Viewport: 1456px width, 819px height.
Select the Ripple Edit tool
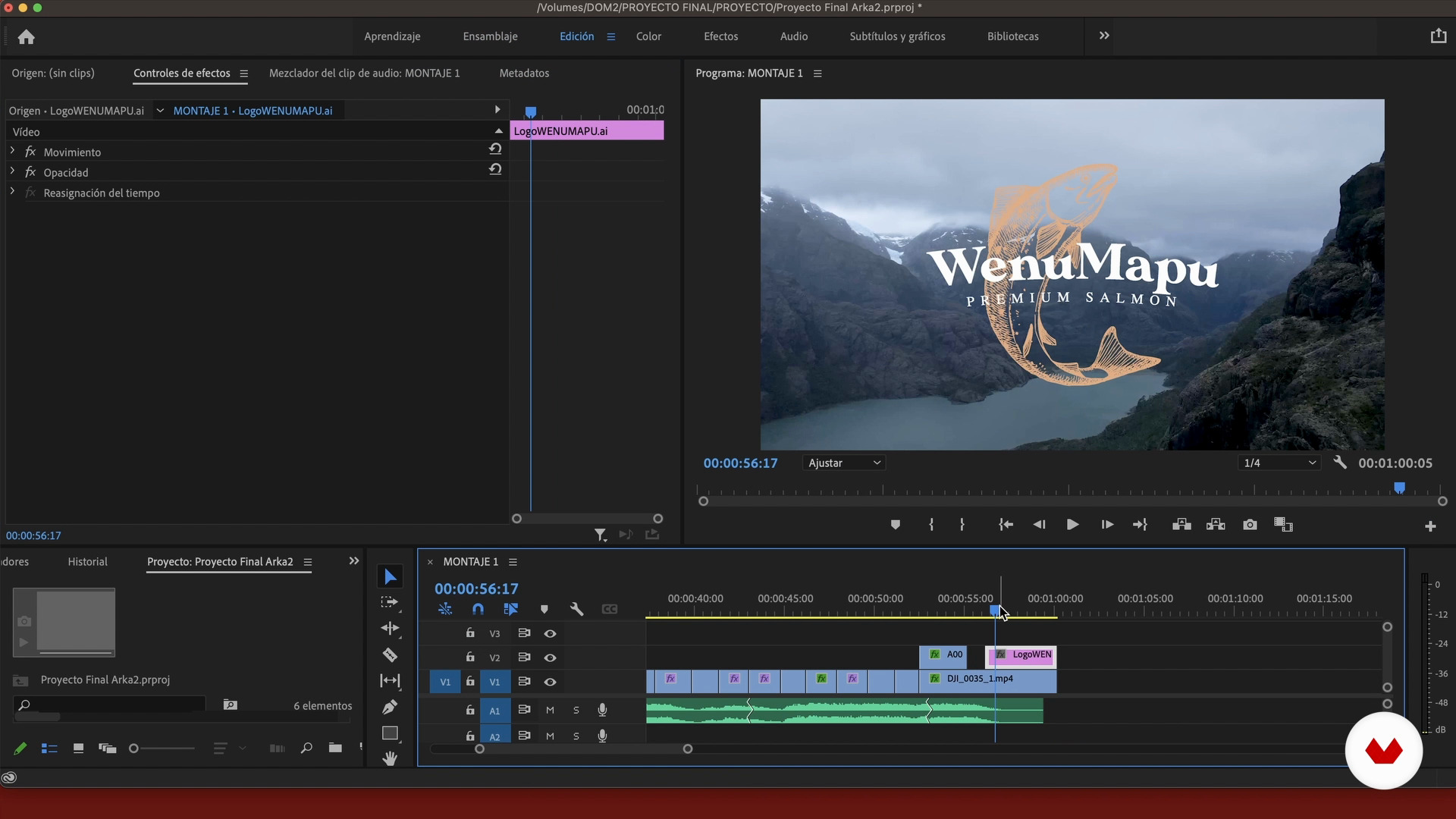click(390, 629)
